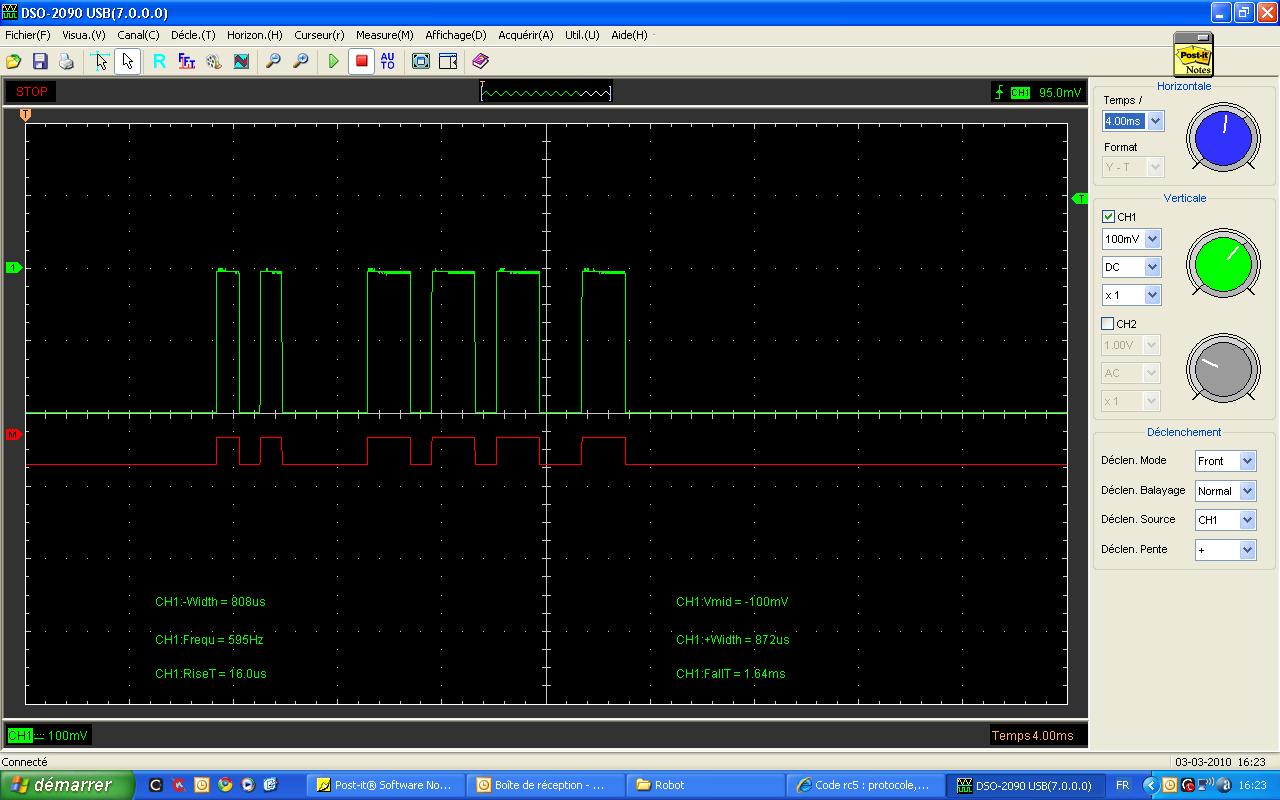Click the AUTO setup icon
Viewport: 1280px width, 800px height.
pos(388,61)
